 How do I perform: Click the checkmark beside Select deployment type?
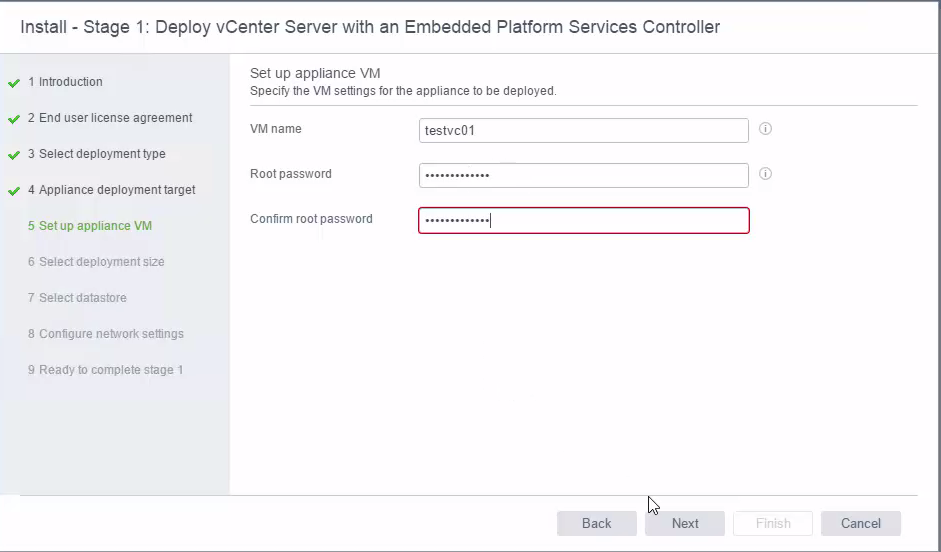coord(14,155)
